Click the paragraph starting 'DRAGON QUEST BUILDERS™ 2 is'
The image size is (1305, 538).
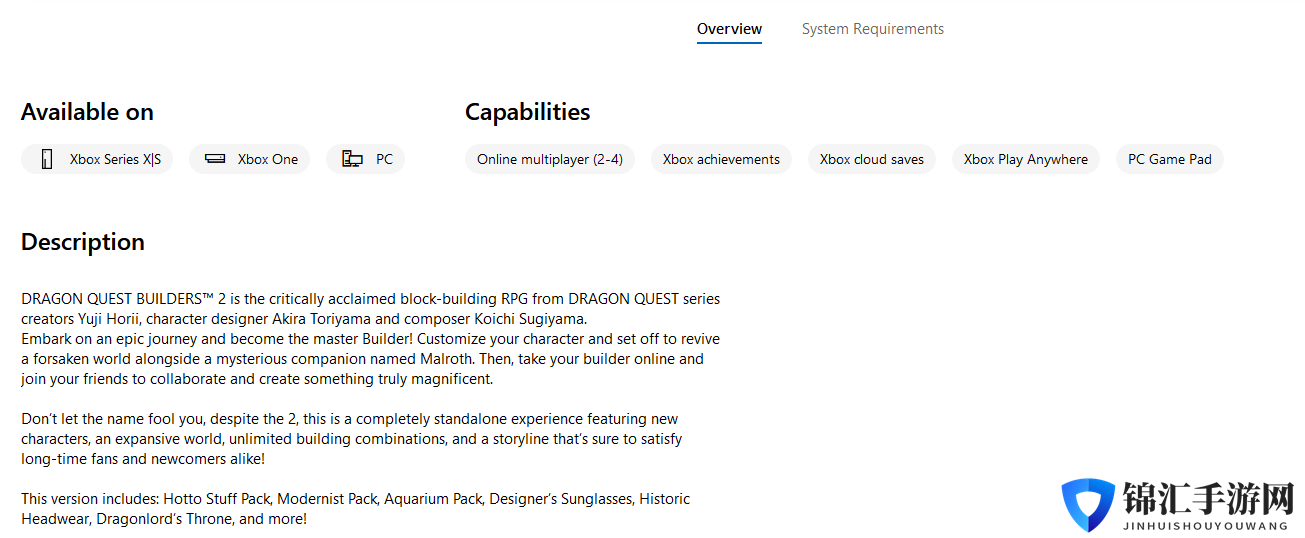click(371, 309)
